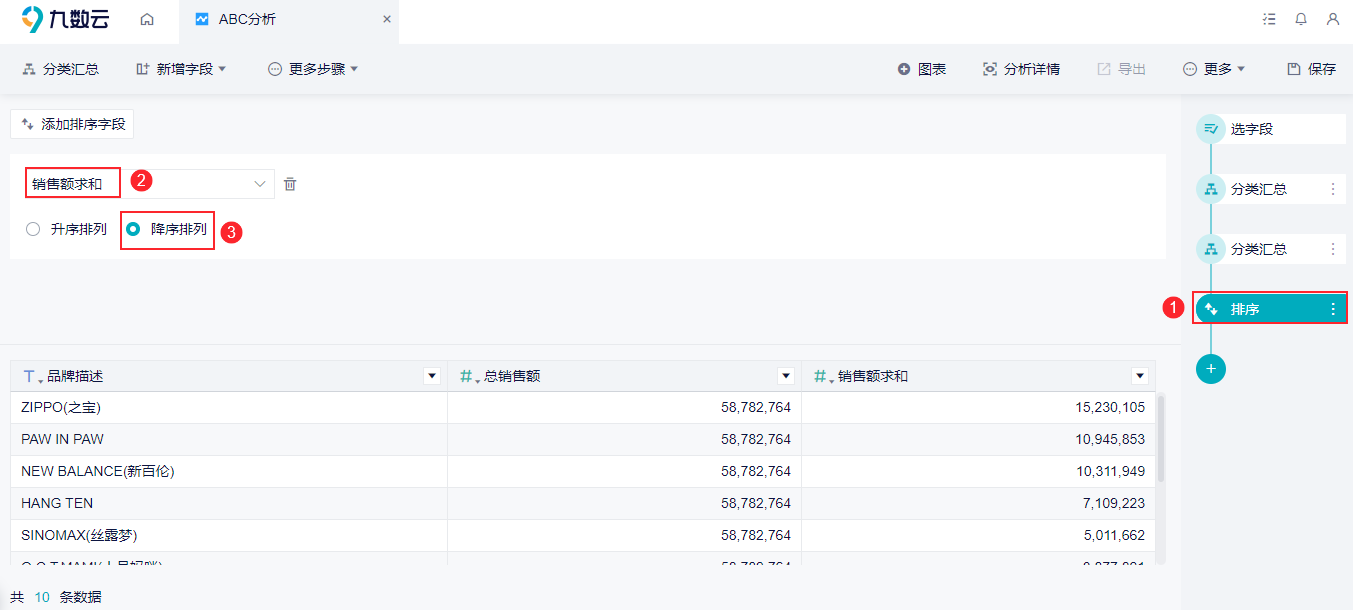The width and height of the screenshot is (1353, 610).
Task: Open 品牌描述 column filter dropdown
Action: pyautogui.click(x=432, y=376)
